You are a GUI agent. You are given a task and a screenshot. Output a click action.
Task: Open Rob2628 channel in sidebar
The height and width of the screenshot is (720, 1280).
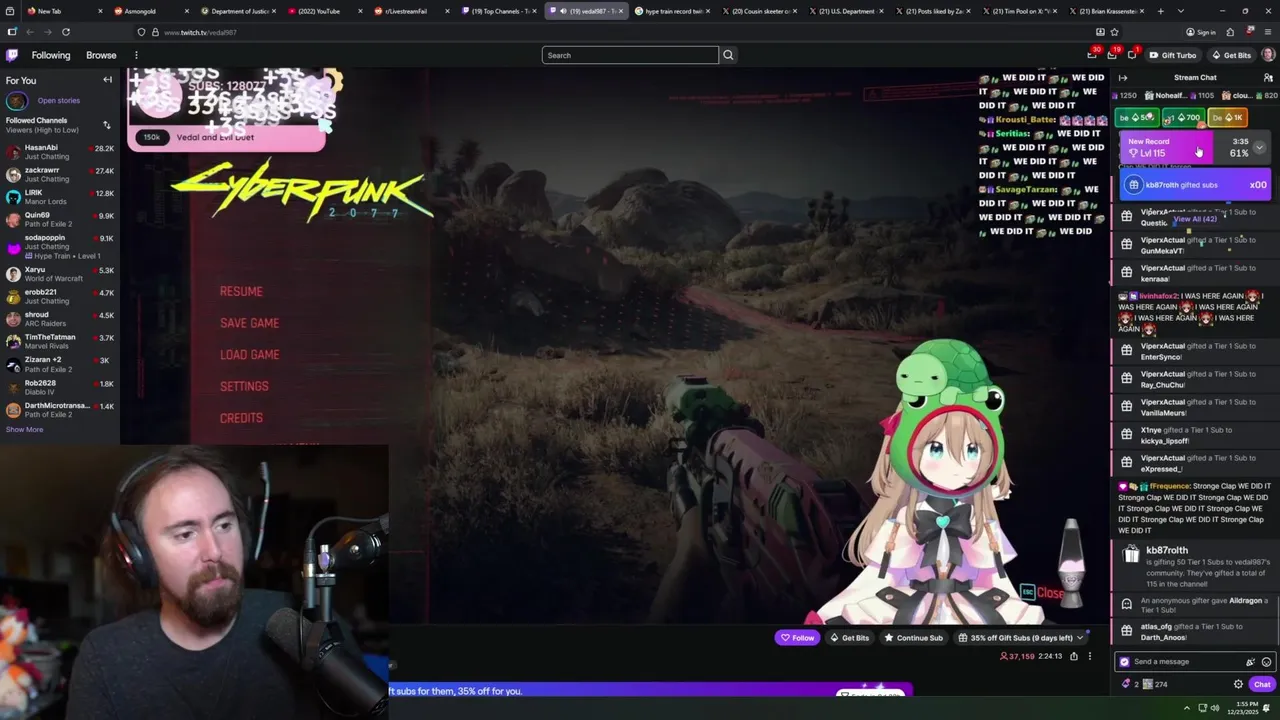click(x=60, y=387)
